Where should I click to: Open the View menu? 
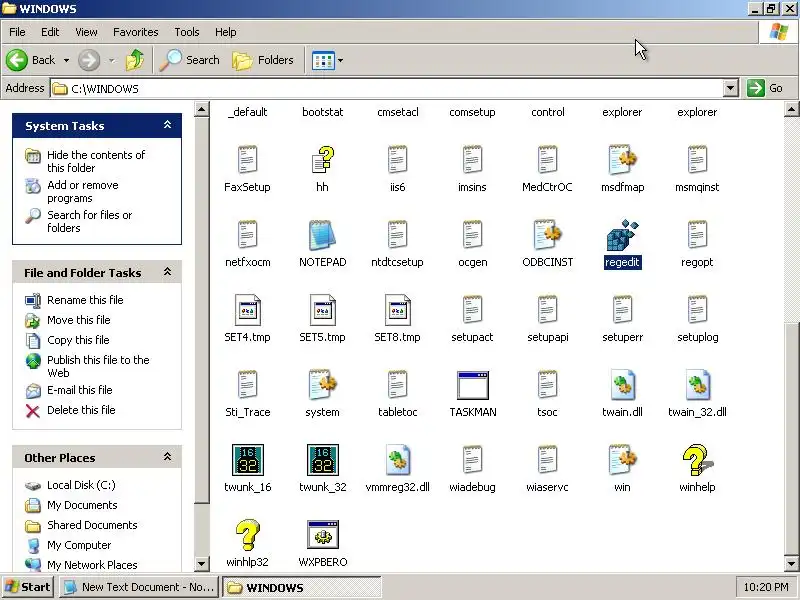(x=86, y=32)
